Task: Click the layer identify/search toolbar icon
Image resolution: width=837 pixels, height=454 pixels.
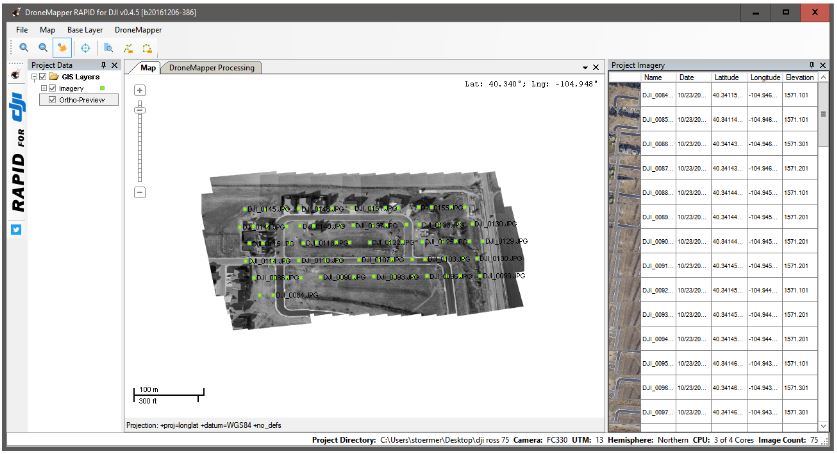Action: (108, 48)
